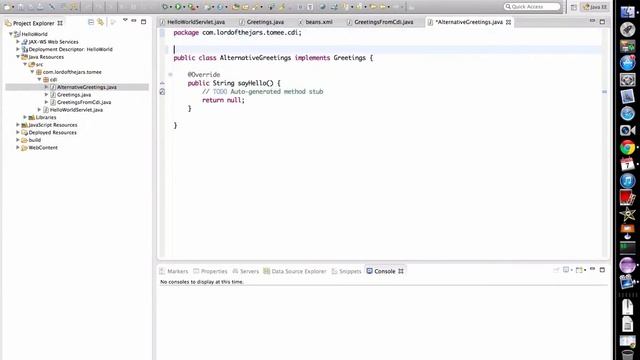Image resolution: width=640 pixels, height=360 pixels.
Task: Close the AlternativeGreetings.java tab
Action: [x=509, y=22]
